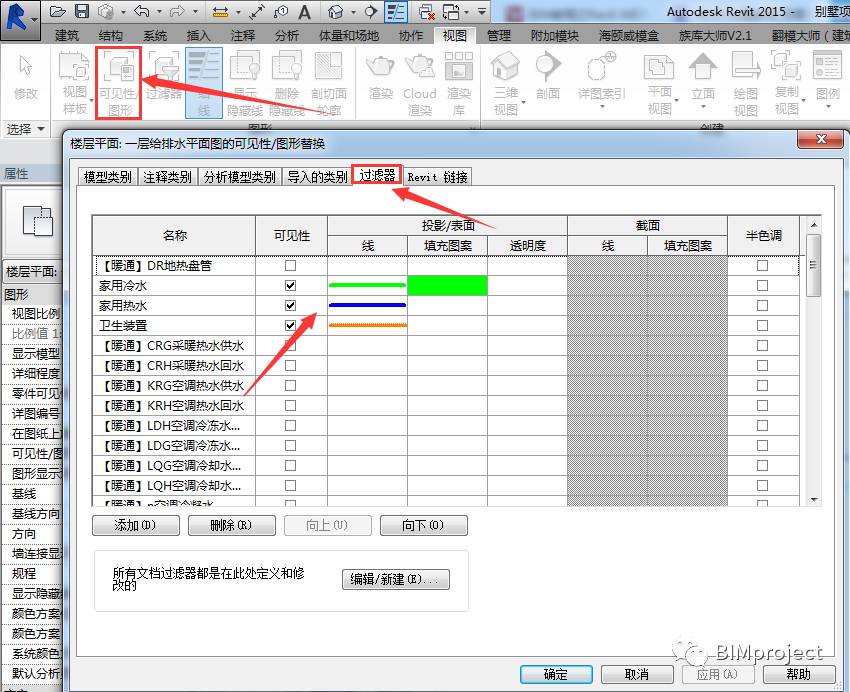Select the Text tool (A) icon
Screen dimensions: 850x692
(x=305, y=12)
